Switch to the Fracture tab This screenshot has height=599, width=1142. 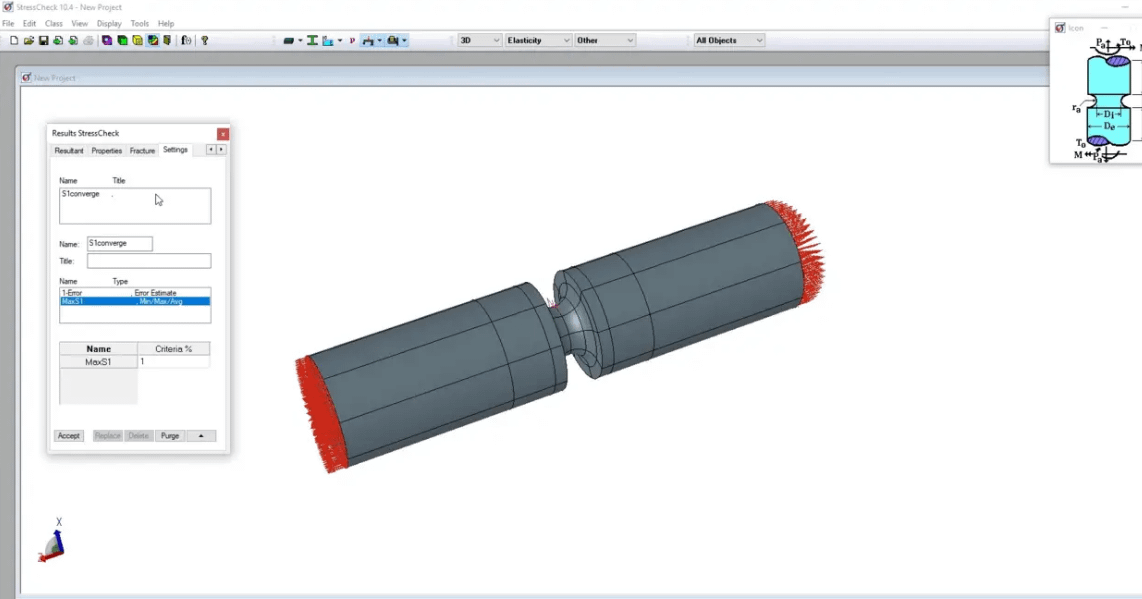(x=142, y=151)
